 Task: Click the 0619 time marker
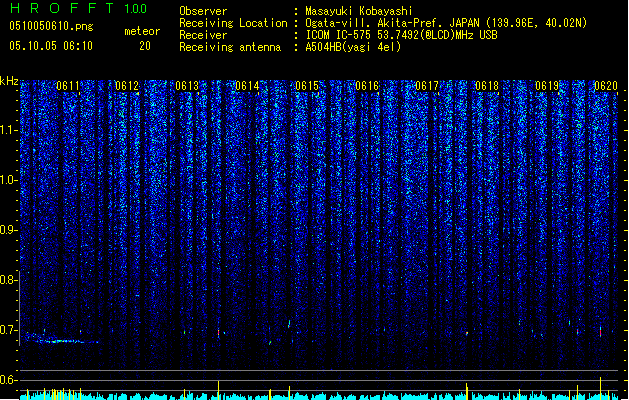coord(547,86)
